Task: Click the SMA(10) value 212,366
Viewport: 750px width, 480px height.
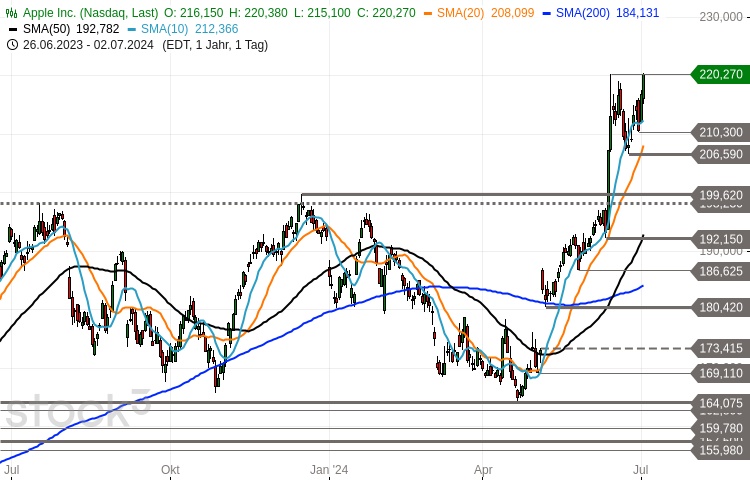Action: coord(216,29)
